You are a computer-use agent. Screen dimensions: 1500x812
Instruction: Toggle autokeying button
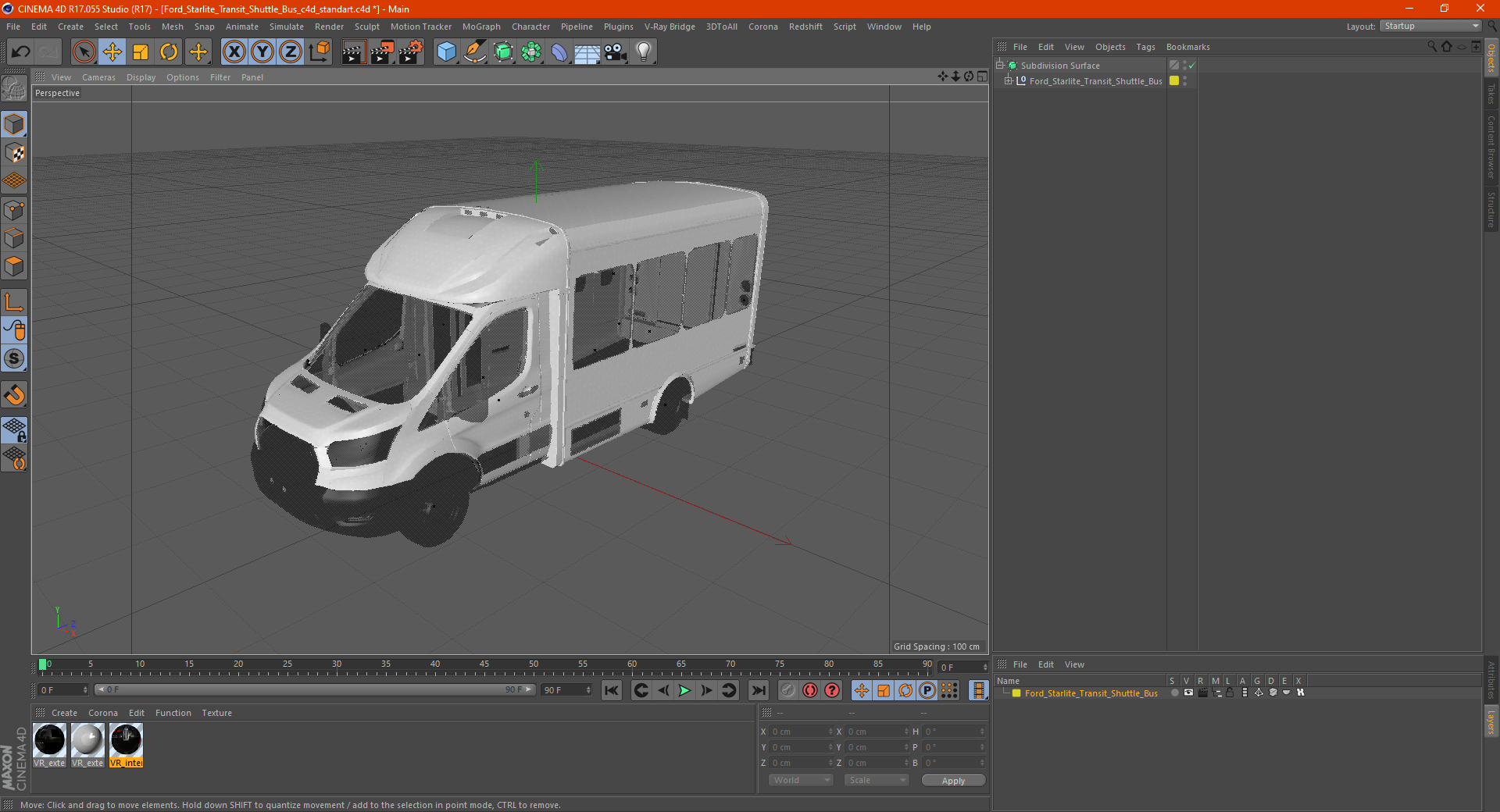coord(810,690)
